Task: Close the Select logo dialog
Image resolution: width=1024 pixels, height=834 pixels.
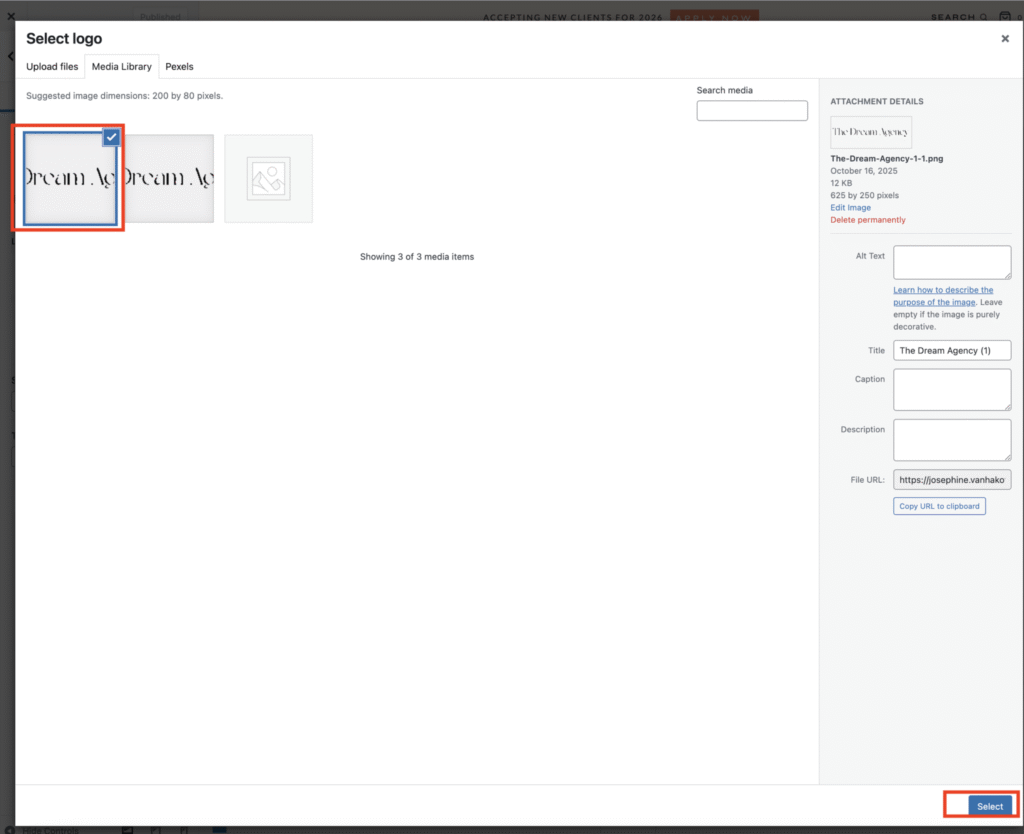Action: pyautogui.click(x=1005, y=39)
